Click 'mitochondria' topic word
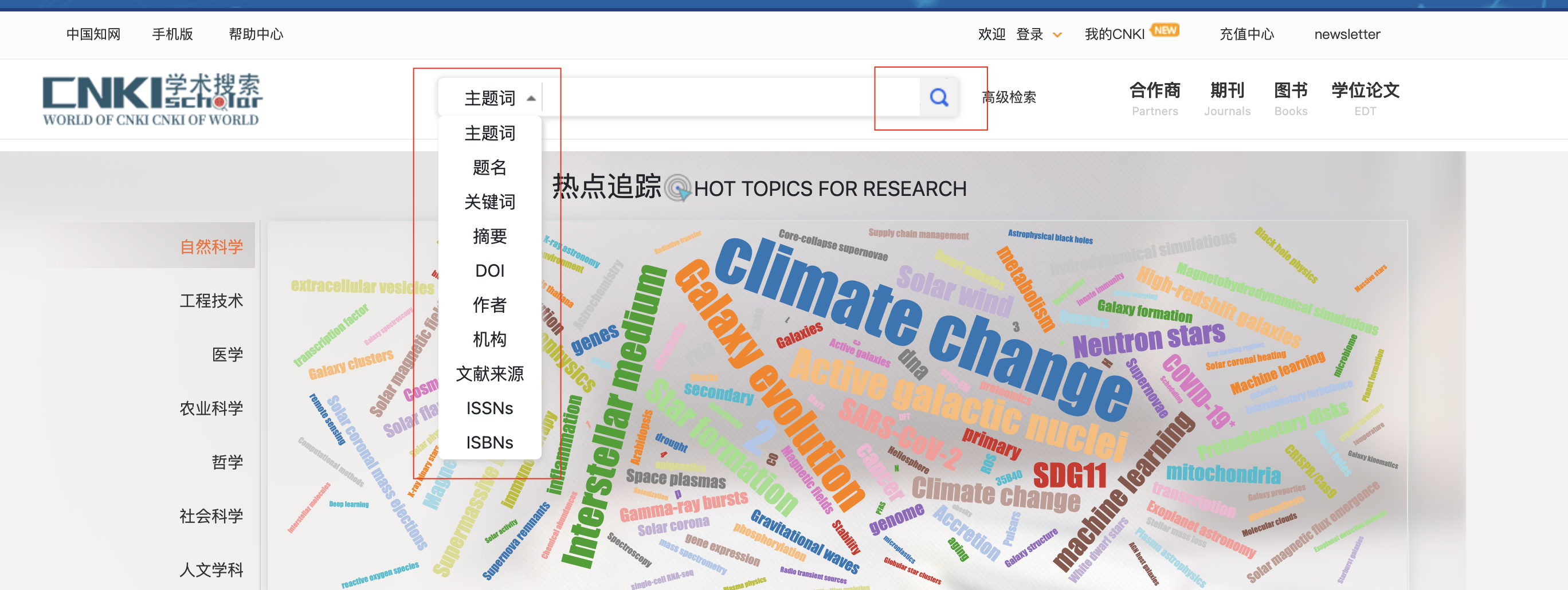The image size is (1568, 590). pos(1224,474)
